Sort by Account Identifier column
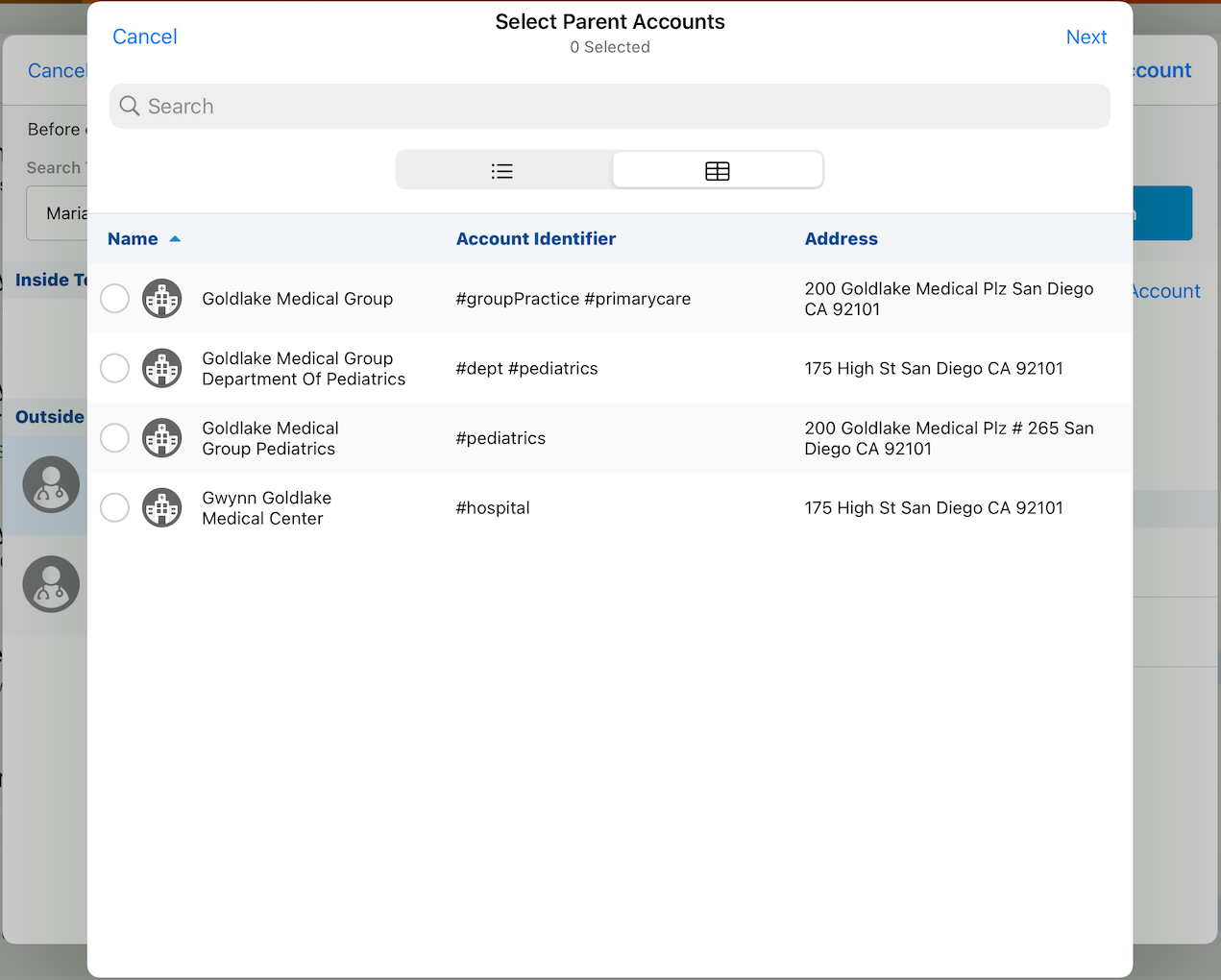Image resolution: width=1221 pixels, height=980 pixels. click(x=535, y=239)
